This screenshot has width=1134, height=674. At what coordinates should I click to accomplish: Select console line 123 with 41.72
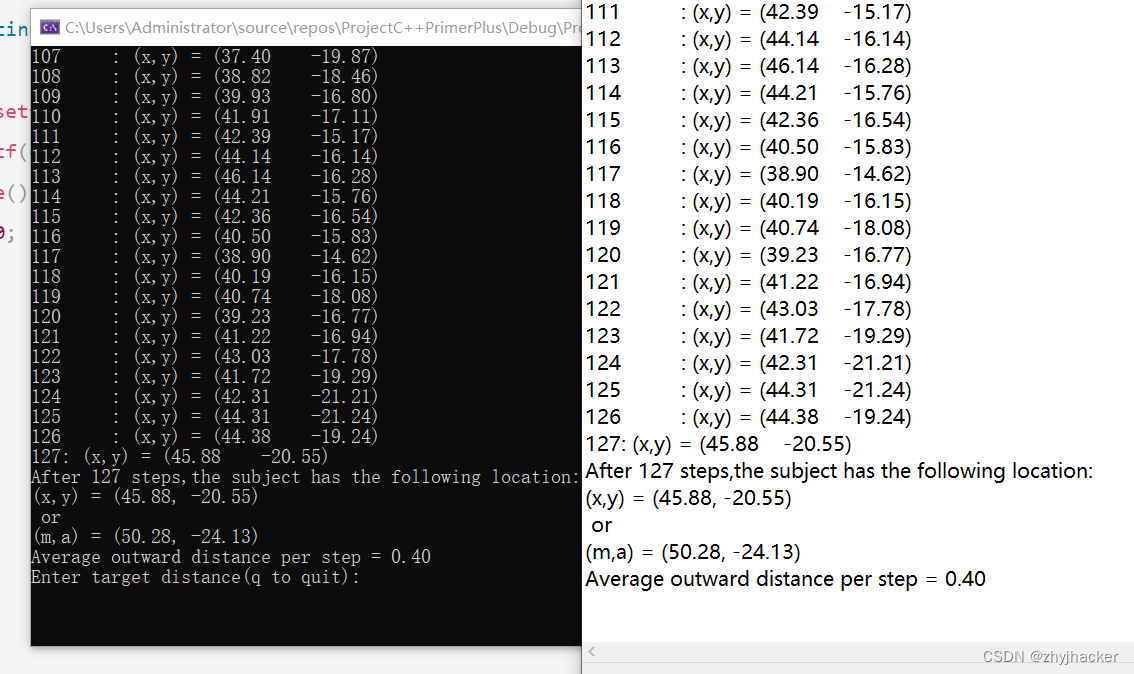[x=205, y=377]
